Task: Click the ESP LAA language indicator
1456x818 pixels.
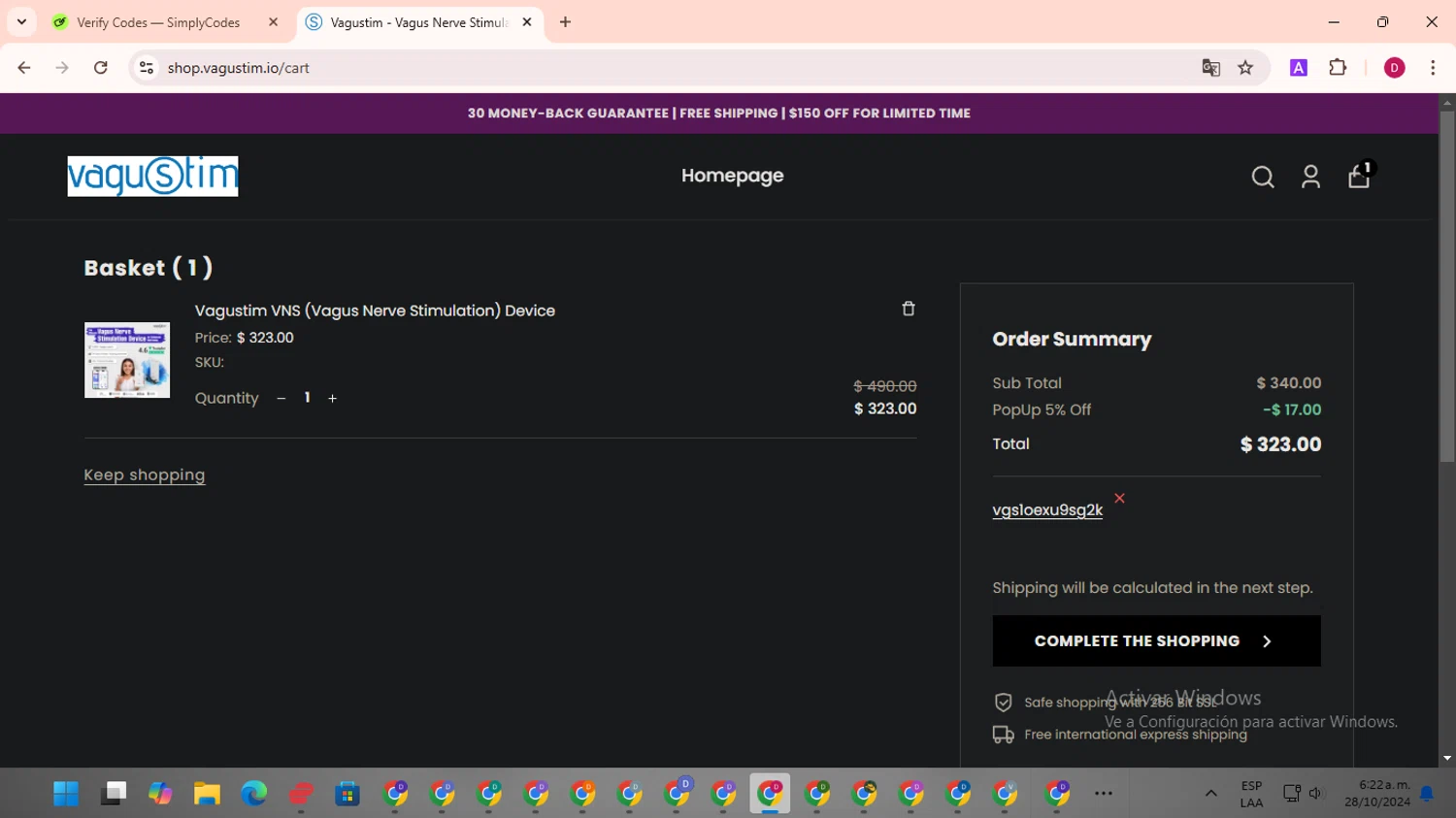Action: [x=1251, y=794]
